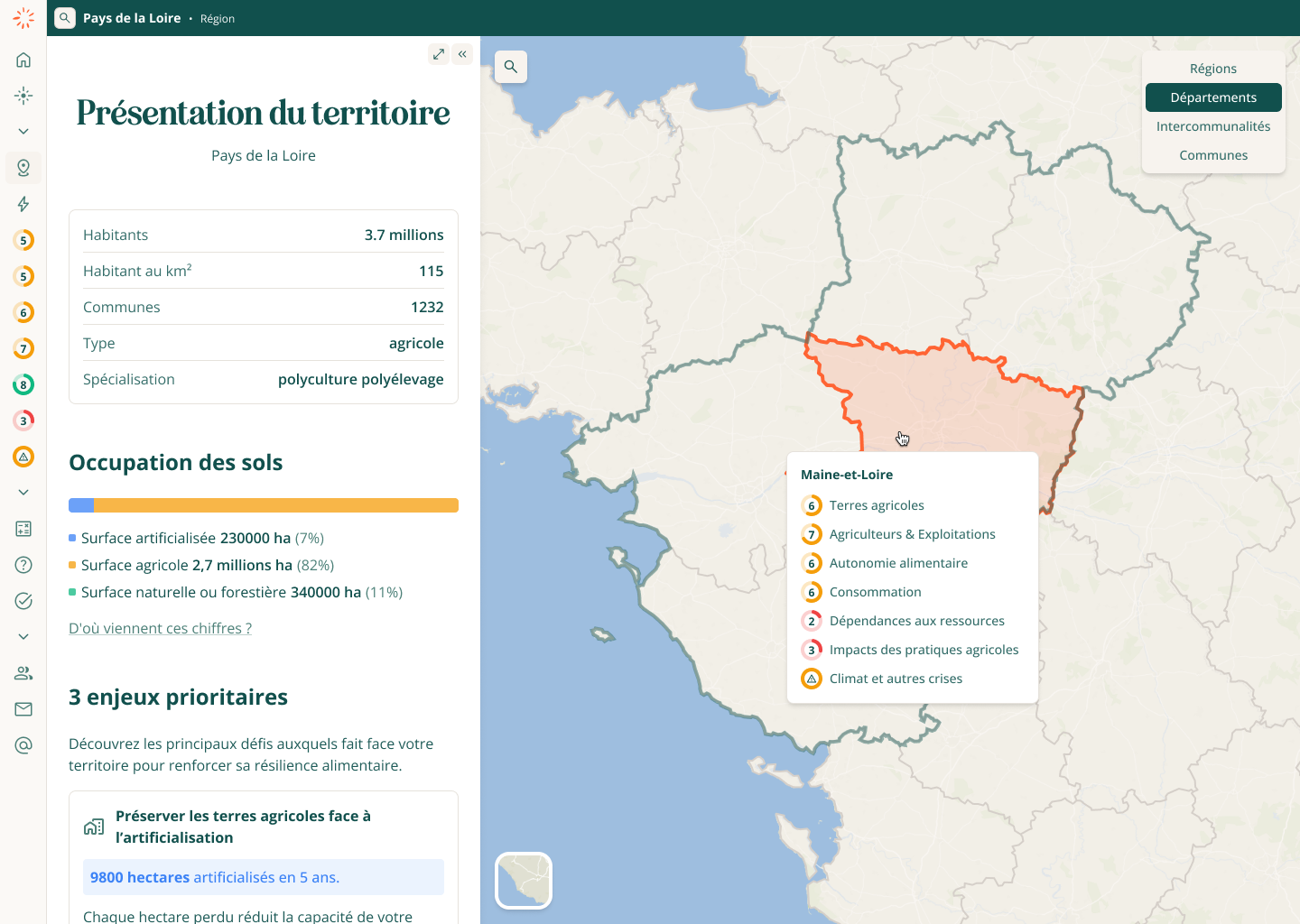This screenshot has width=1300, height=924.
Task: Click the question mark help icon
Action: coord(23,565)
